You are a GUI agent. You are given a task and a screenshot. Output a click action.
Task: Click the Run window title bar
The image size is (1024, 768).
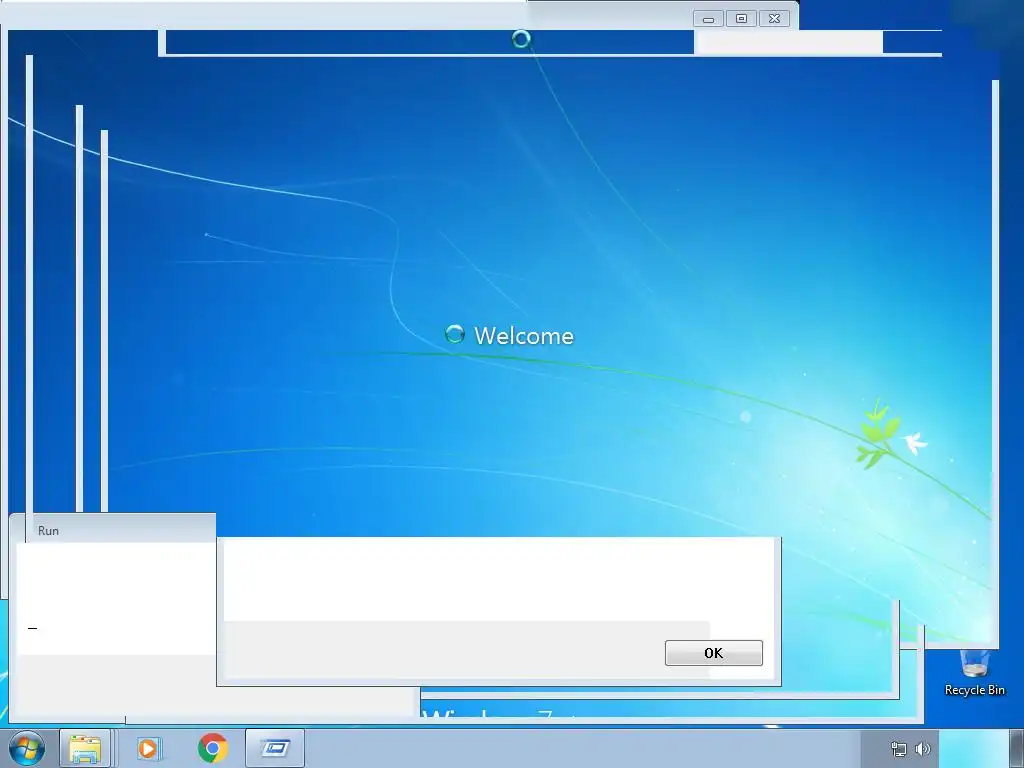[112, 530]
